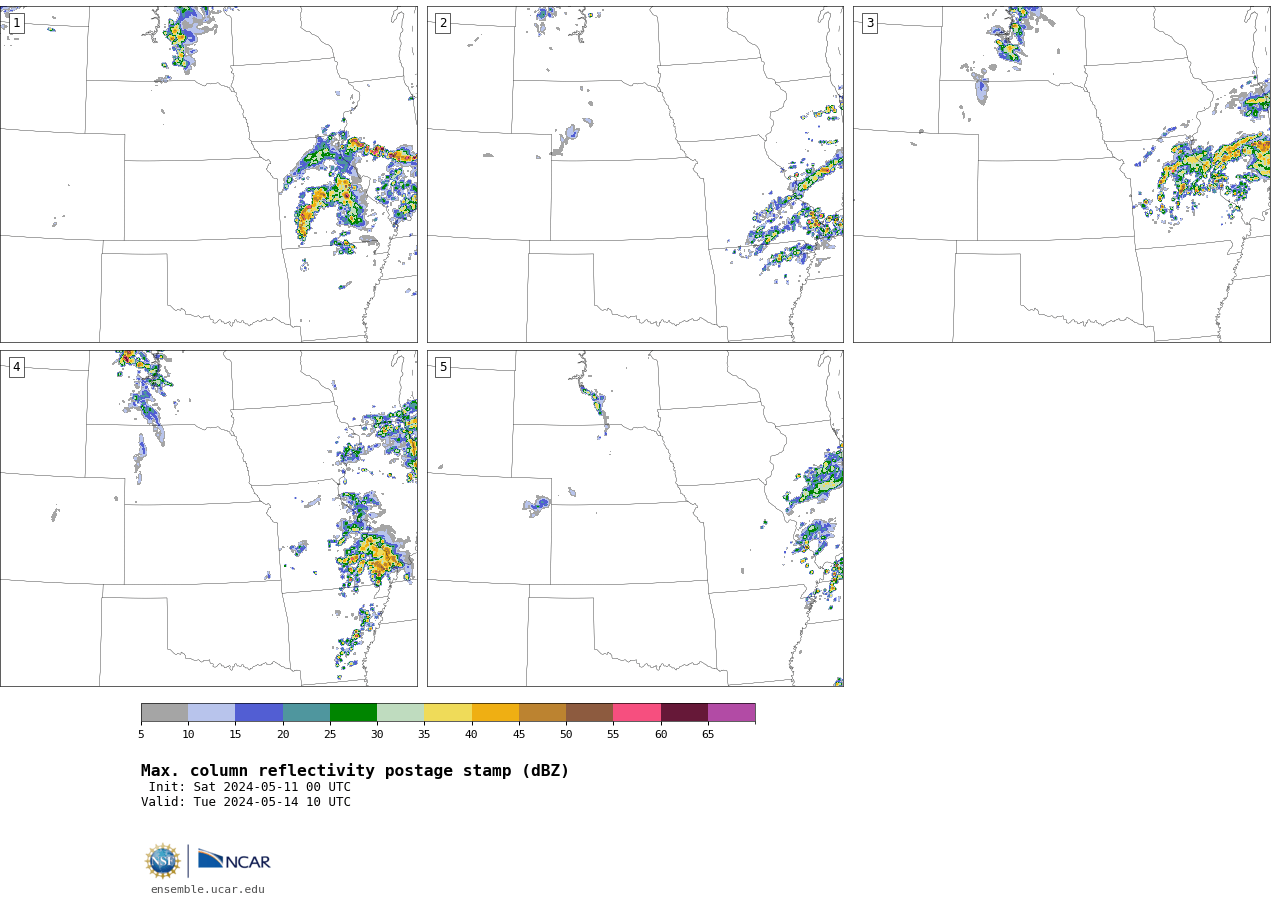Viewport: 1280px width, 901px height.
Task: Click the Max. column reflectivity title
Action: [x=355, y=771]
